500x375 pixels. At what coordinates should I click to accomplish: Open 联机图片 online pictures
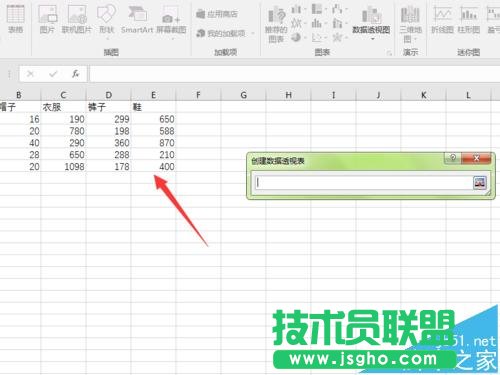(77, 19)
